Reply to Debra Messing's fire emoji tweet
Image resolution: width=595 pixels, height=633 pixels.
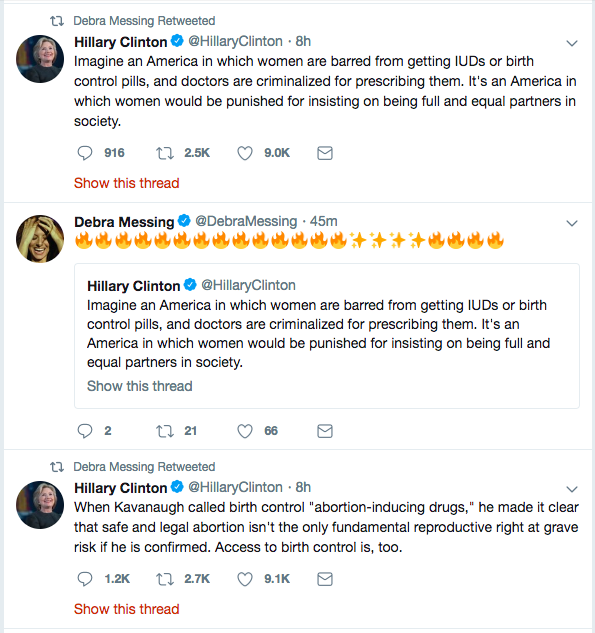coord(85,431)
